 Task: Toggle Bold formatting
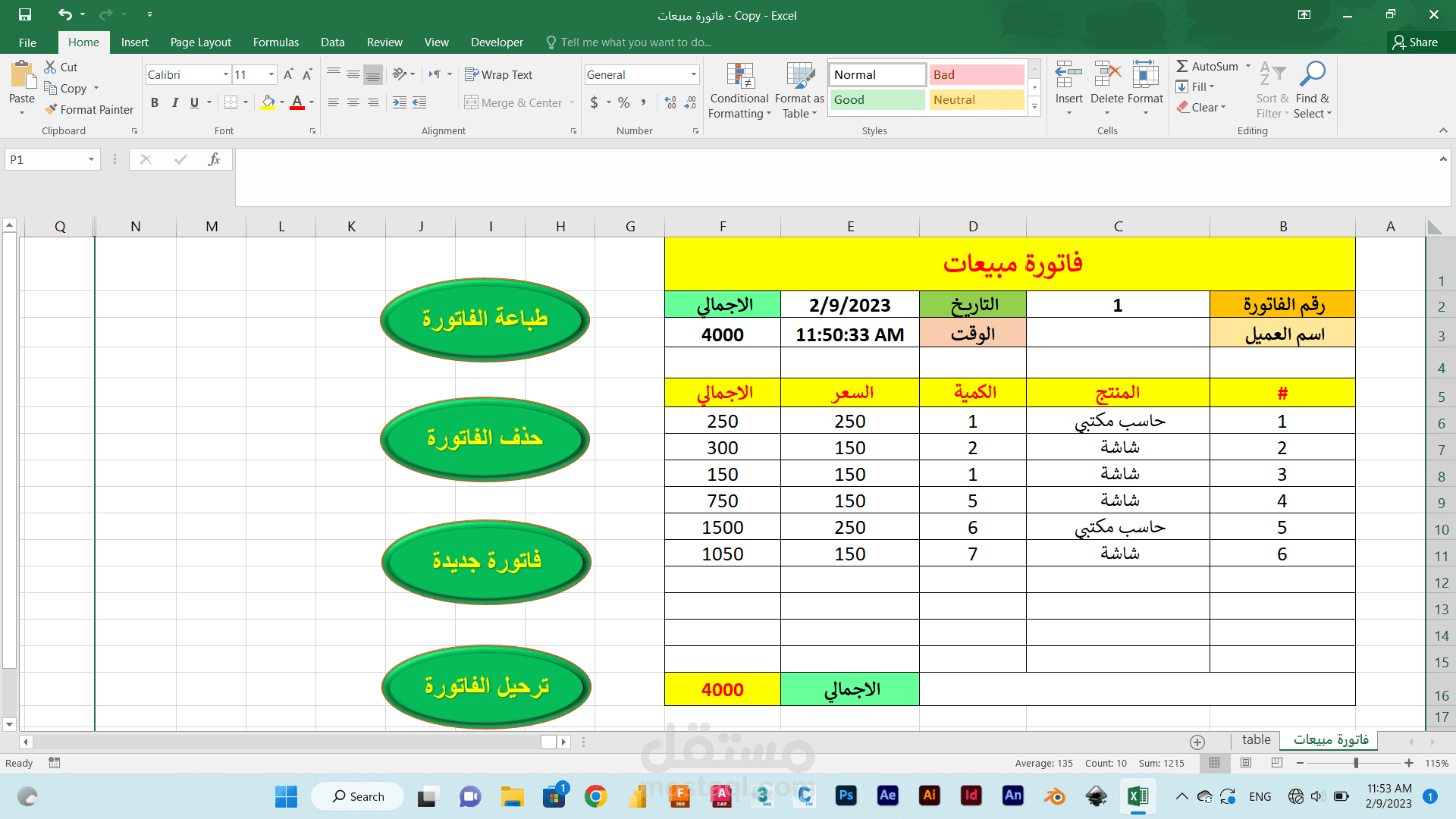coord(155,102)
